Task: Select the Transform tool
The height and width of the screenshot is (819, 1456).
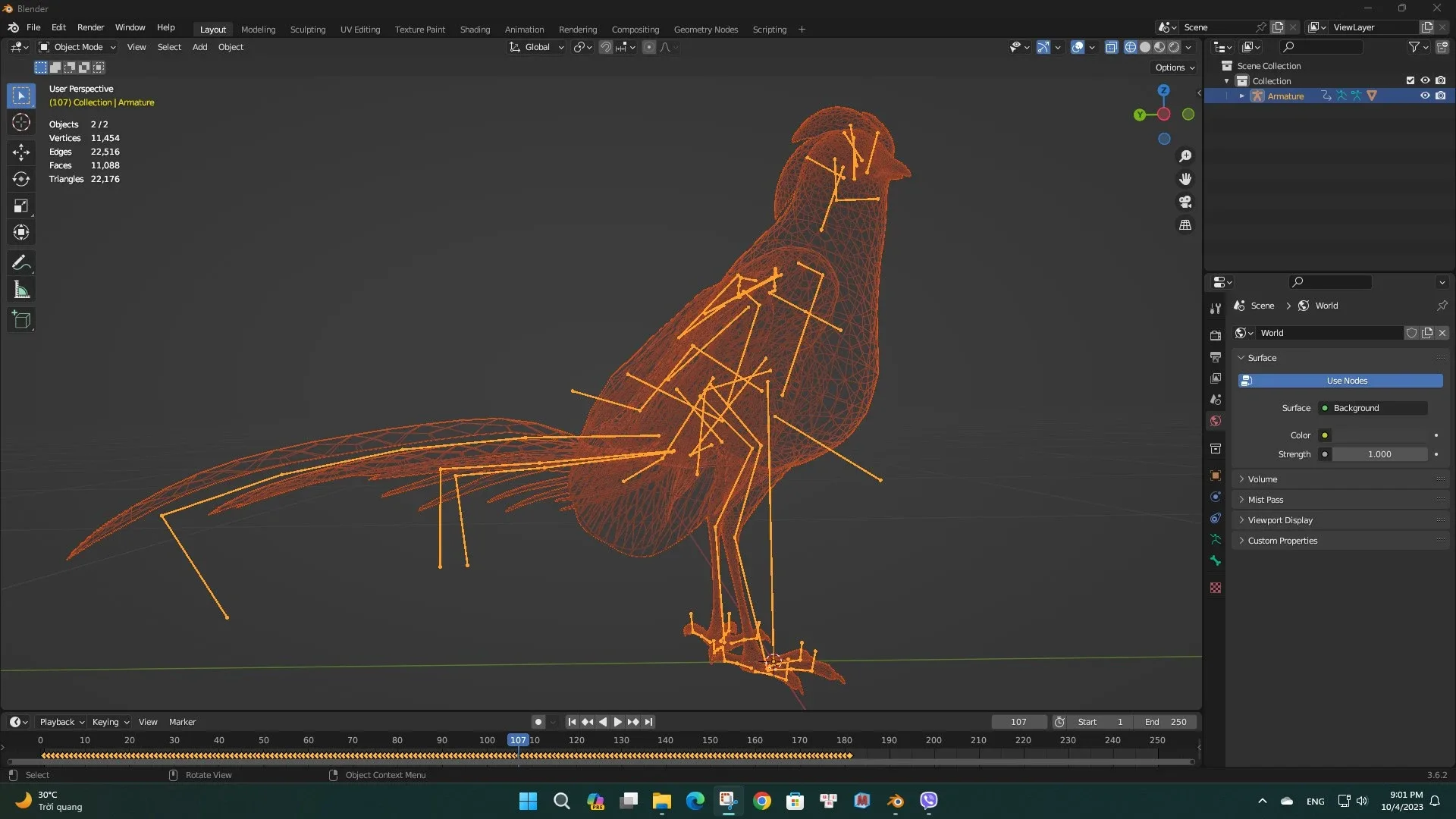Action: click(x=21, y=232)
